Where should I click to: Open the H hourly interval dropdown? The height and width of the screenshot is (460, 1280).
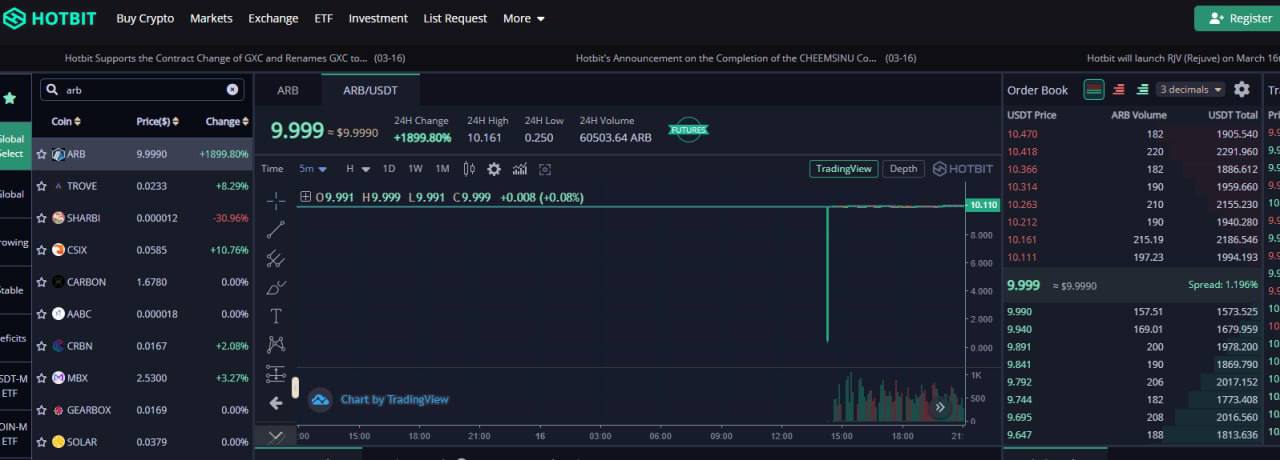[x=358, y=169]
